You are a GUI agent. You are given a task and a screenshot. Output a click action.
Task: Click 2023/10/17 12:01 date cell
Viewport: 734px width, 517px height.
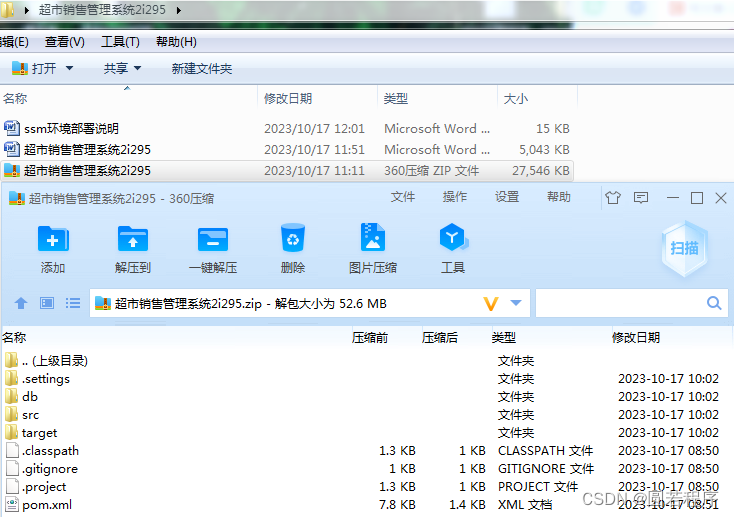pos(314,128)
